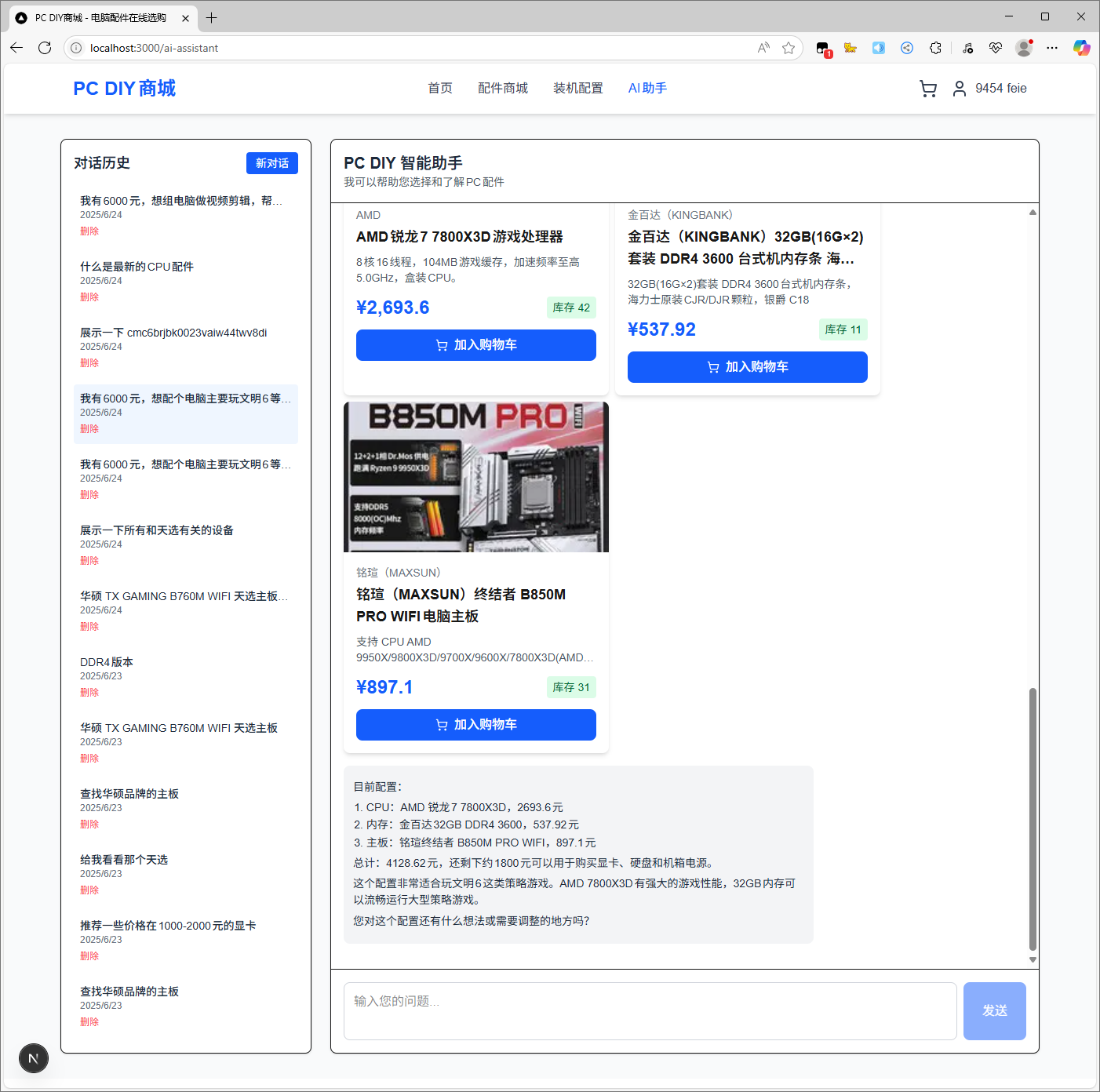Click the user profile icon beside 9454 feie
The image size is (1100, 1092).
959,89
